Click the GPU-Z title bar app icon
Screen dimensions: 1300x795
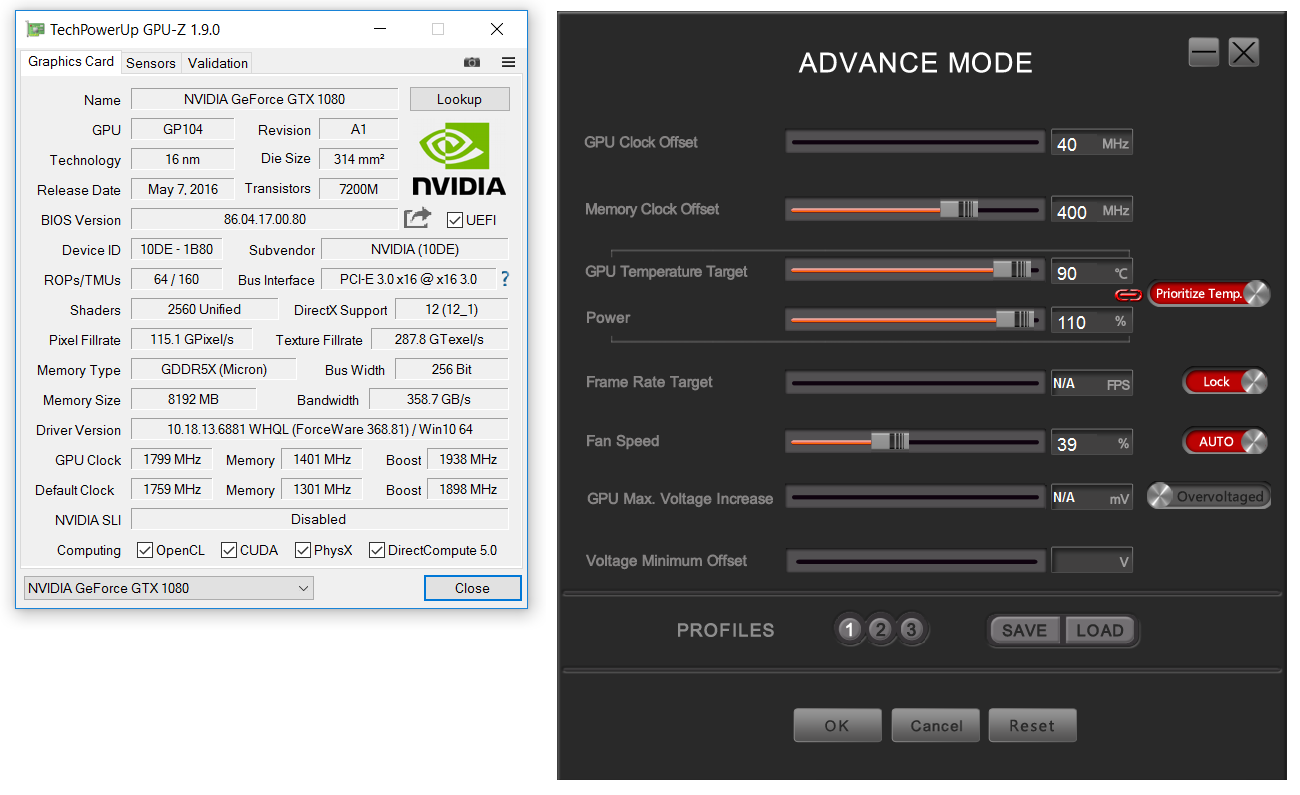tap(35, 29)
